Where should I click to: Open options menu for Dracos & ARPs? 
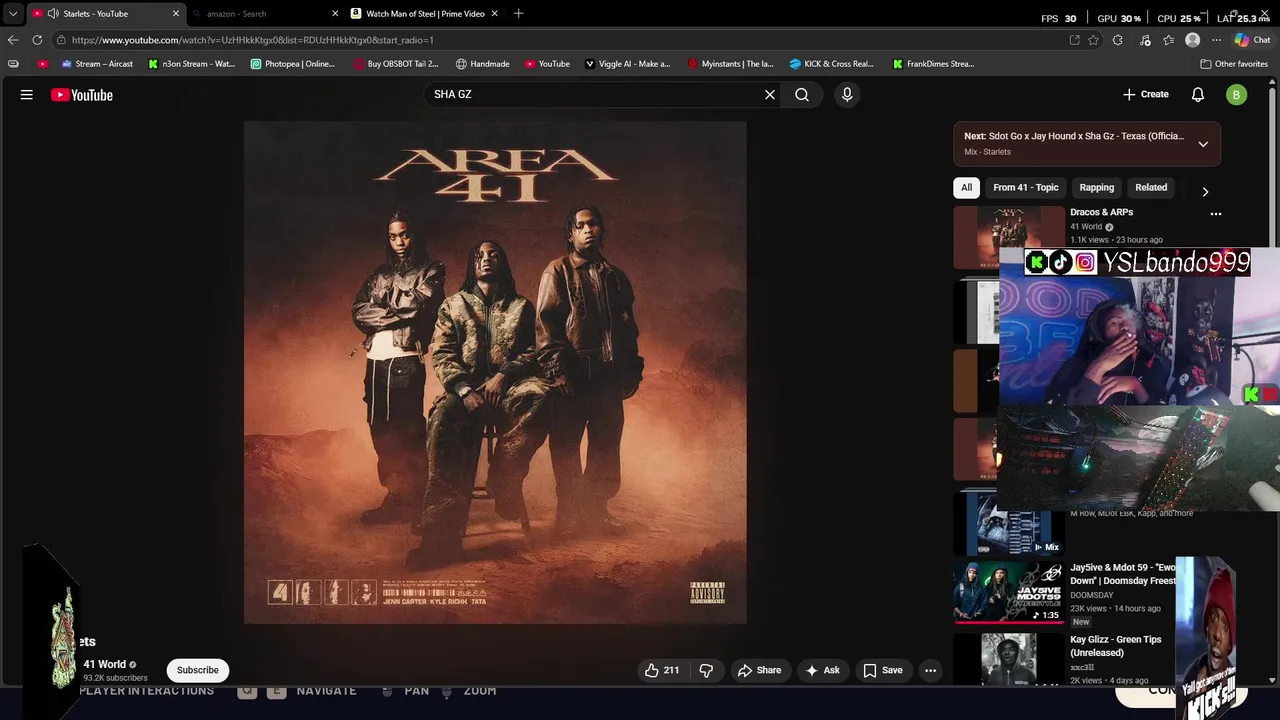tap(1216, 214)
